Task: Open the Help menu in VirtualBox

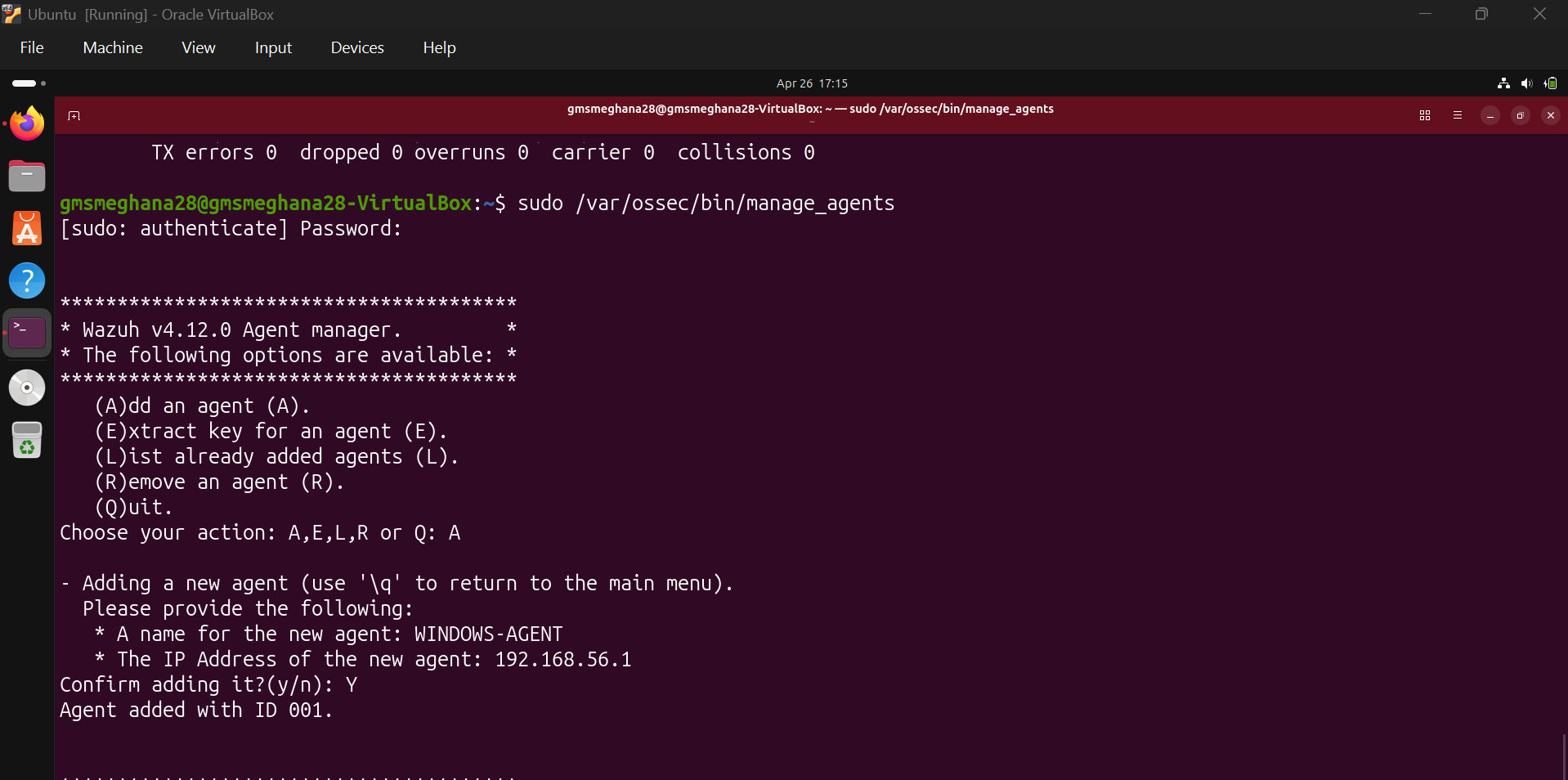Action: (x=439, y=47)
